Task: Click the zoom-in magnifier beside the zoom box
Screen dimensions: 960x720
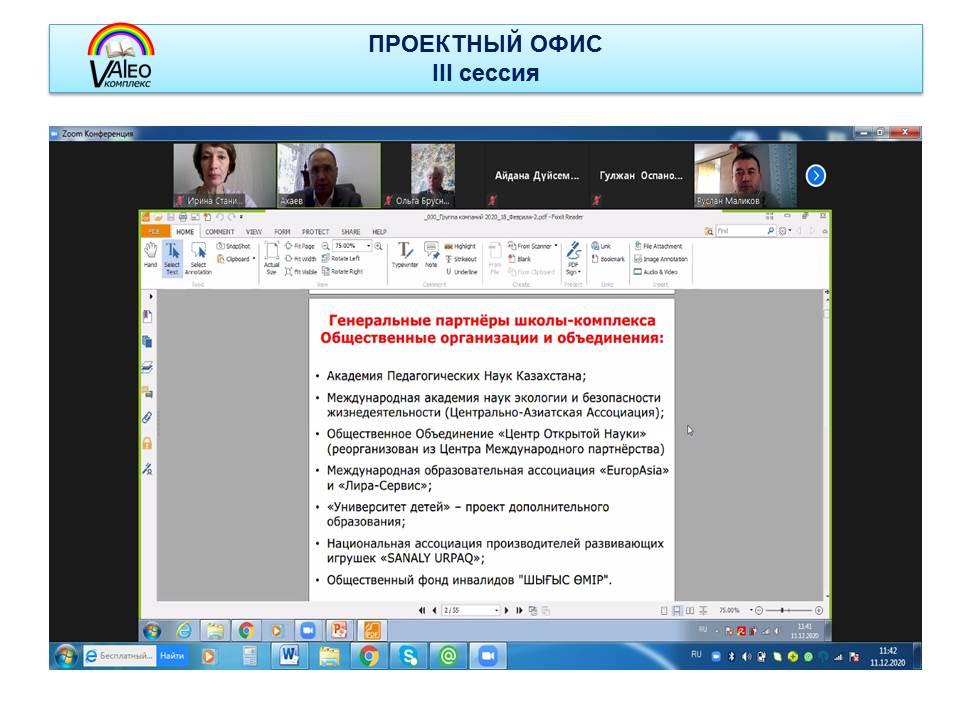Action: (379, 246)
